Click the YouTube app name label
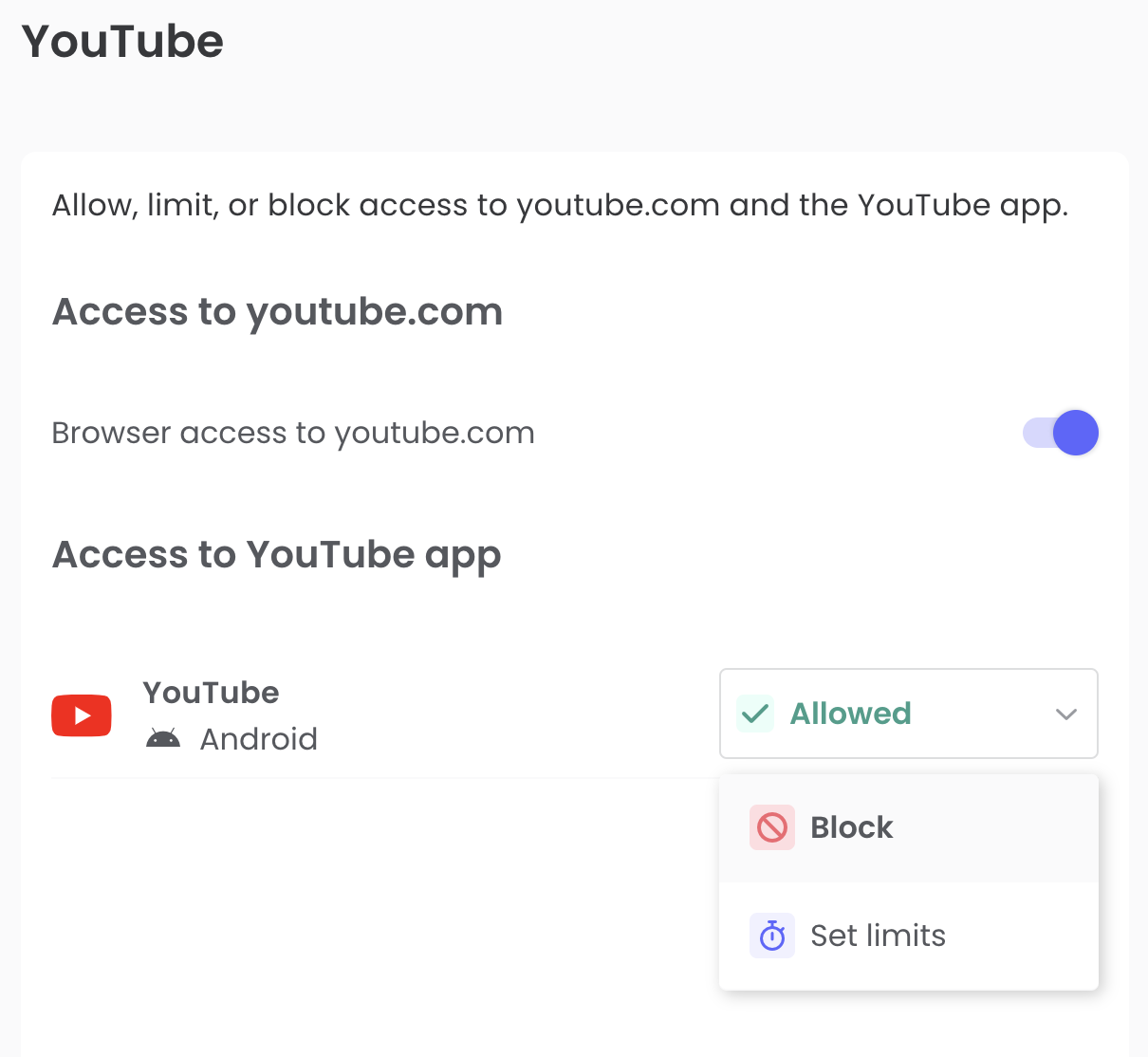 [211, 693]
